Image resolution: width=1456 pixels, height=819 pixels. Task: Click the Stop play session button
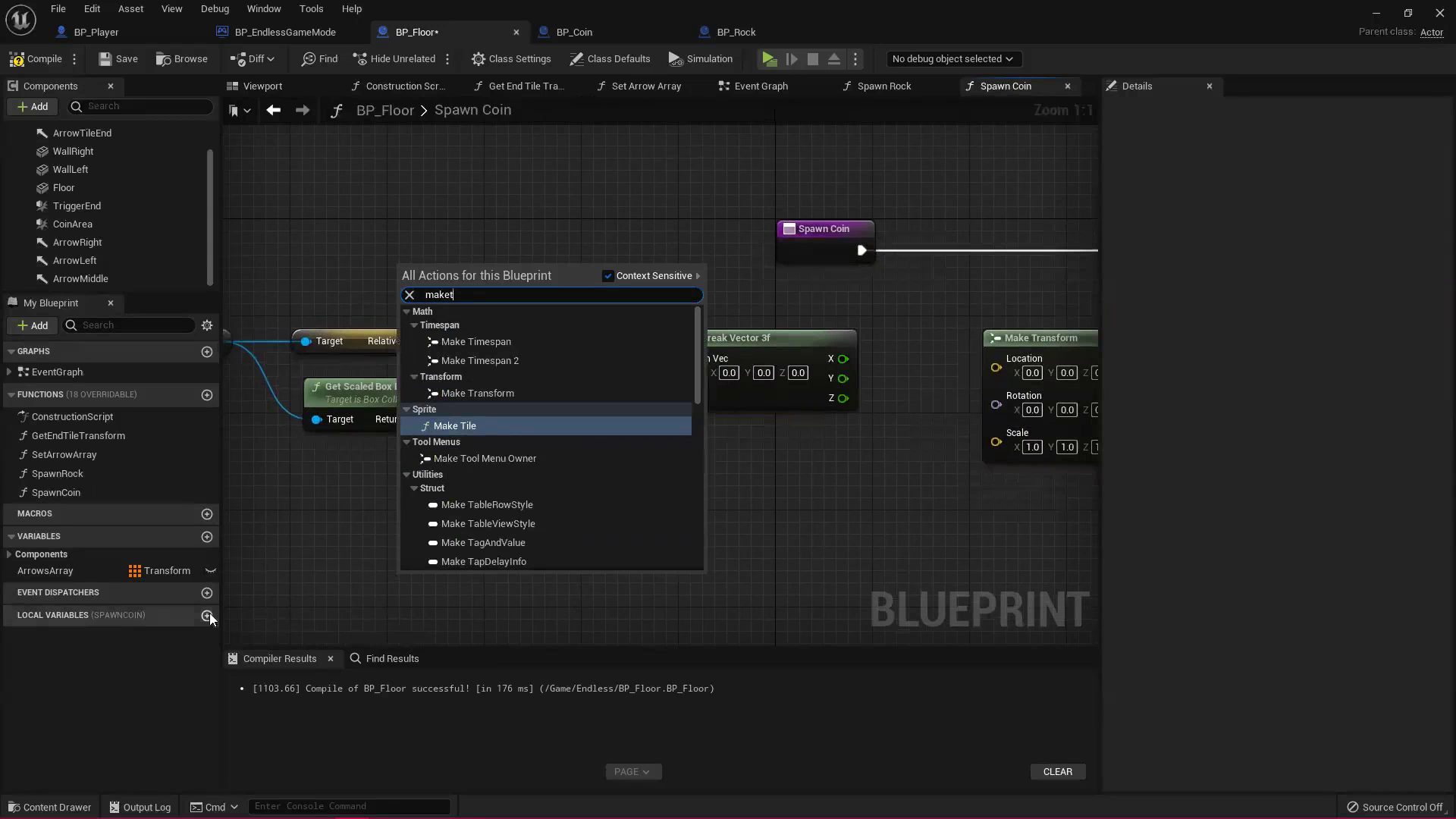coord(812,59)
